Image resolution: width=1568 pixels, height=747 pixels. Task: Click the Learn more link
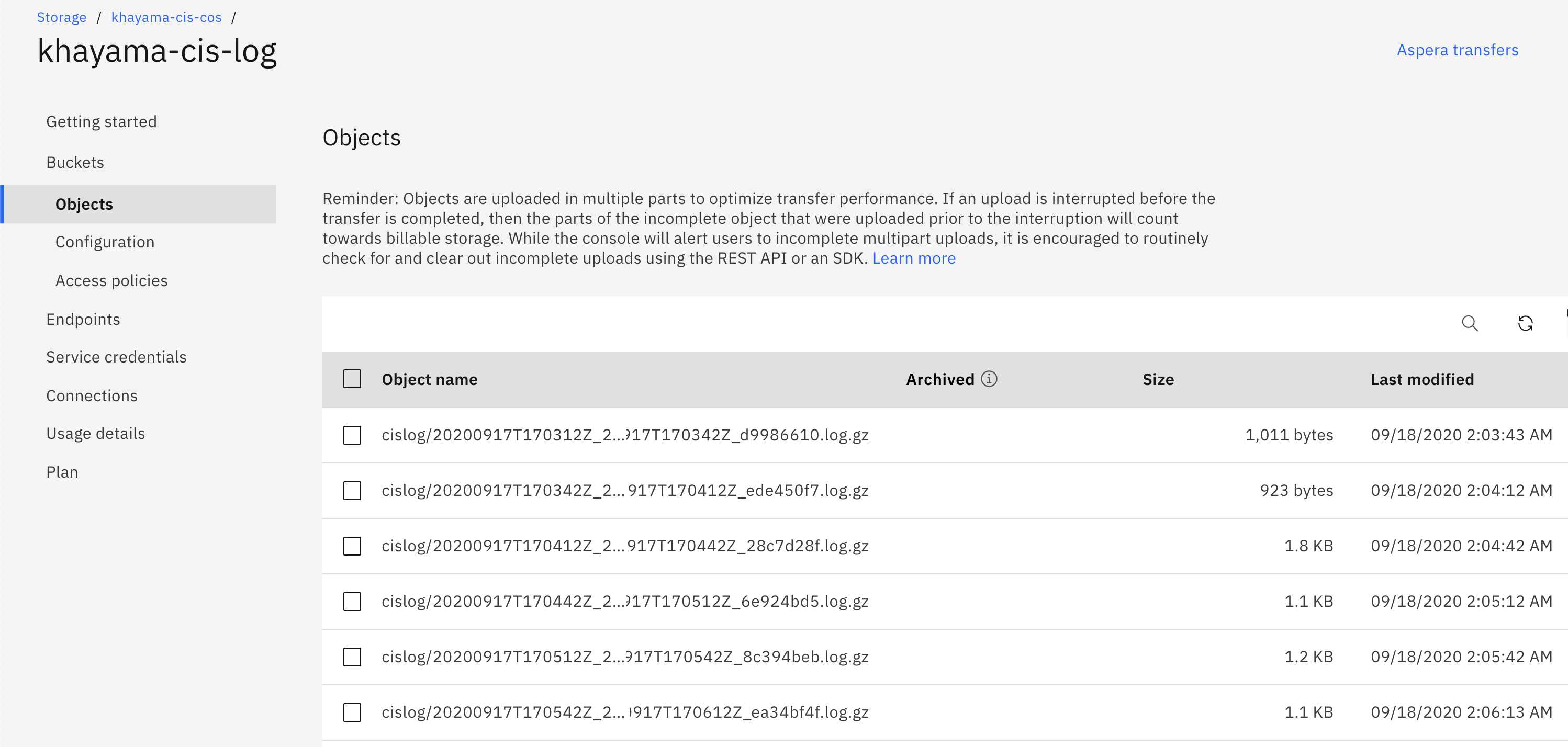point(914,258)
